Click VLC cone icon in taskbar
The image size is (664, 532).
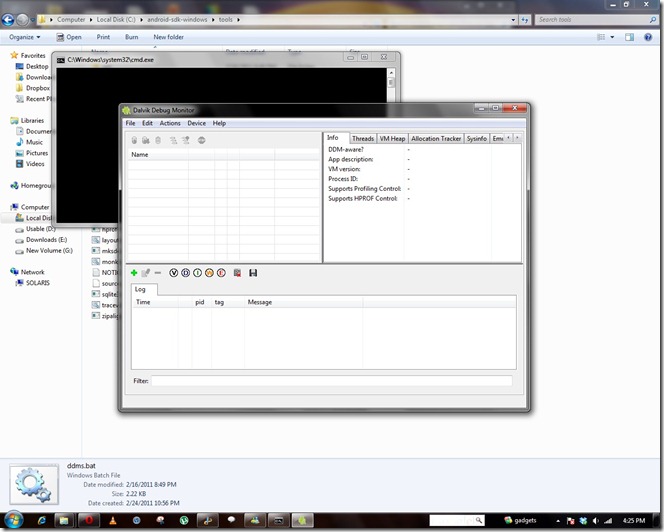pos(113,520)
